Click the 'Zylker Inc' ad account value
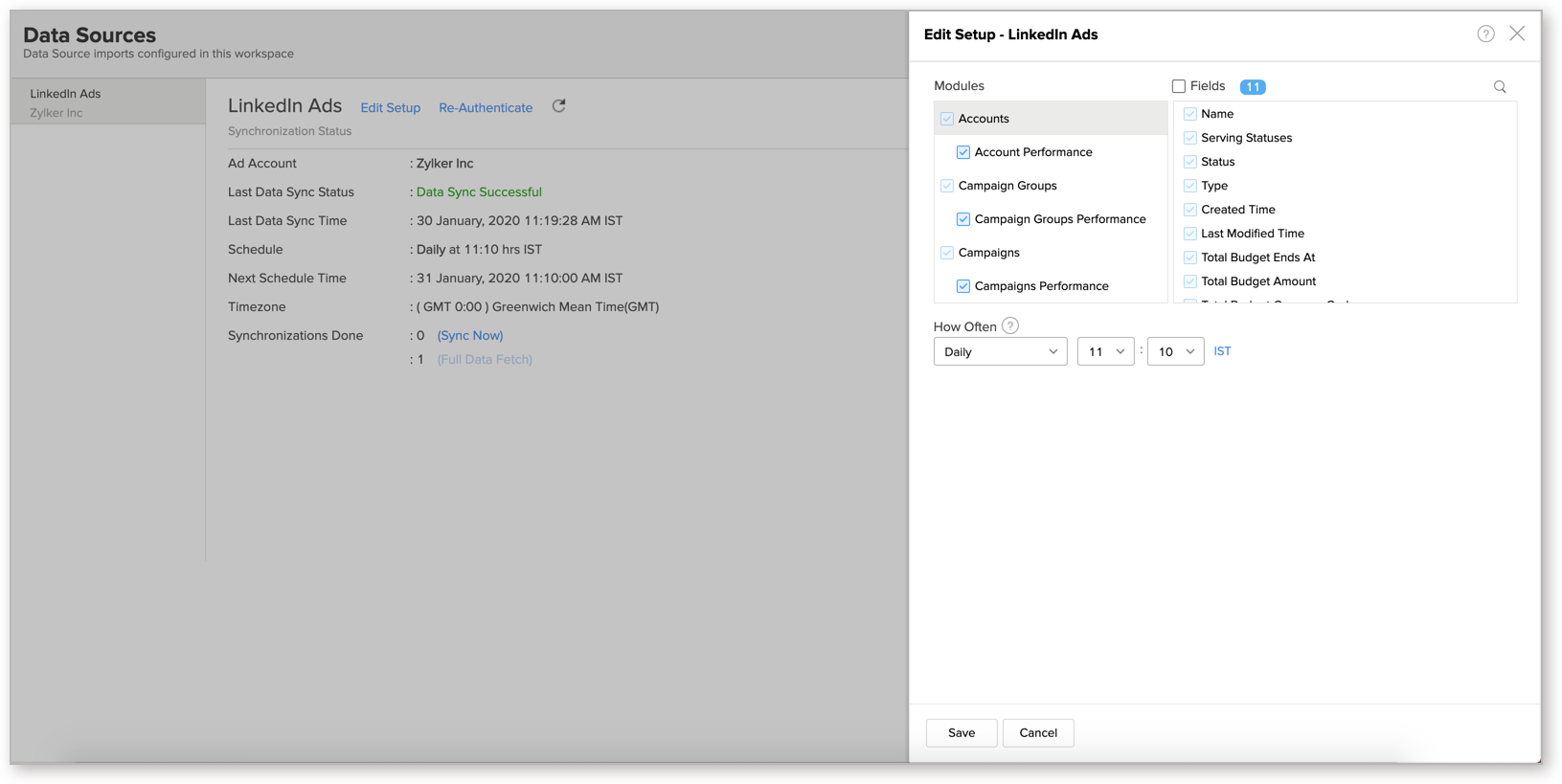The image size is (1562, 784). [x=444, y=164]
